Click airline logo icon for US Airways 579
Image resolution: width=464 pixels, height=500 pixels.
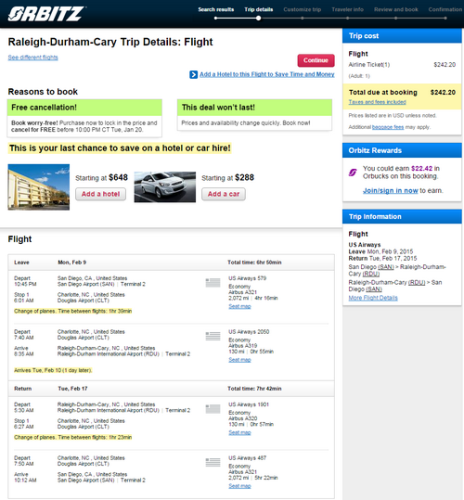[213, 283]
